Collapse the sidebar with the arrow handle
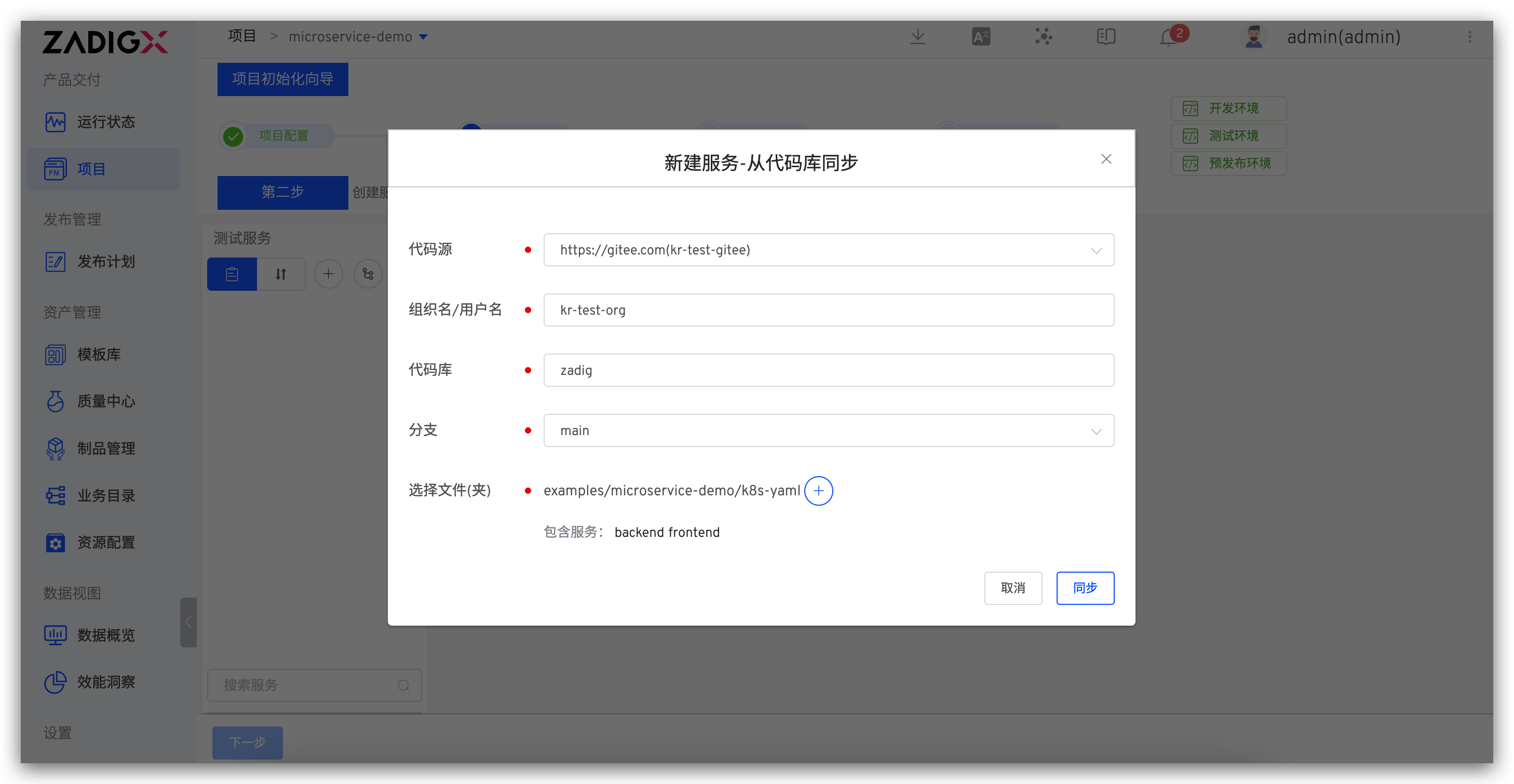 tap(188, 623)
